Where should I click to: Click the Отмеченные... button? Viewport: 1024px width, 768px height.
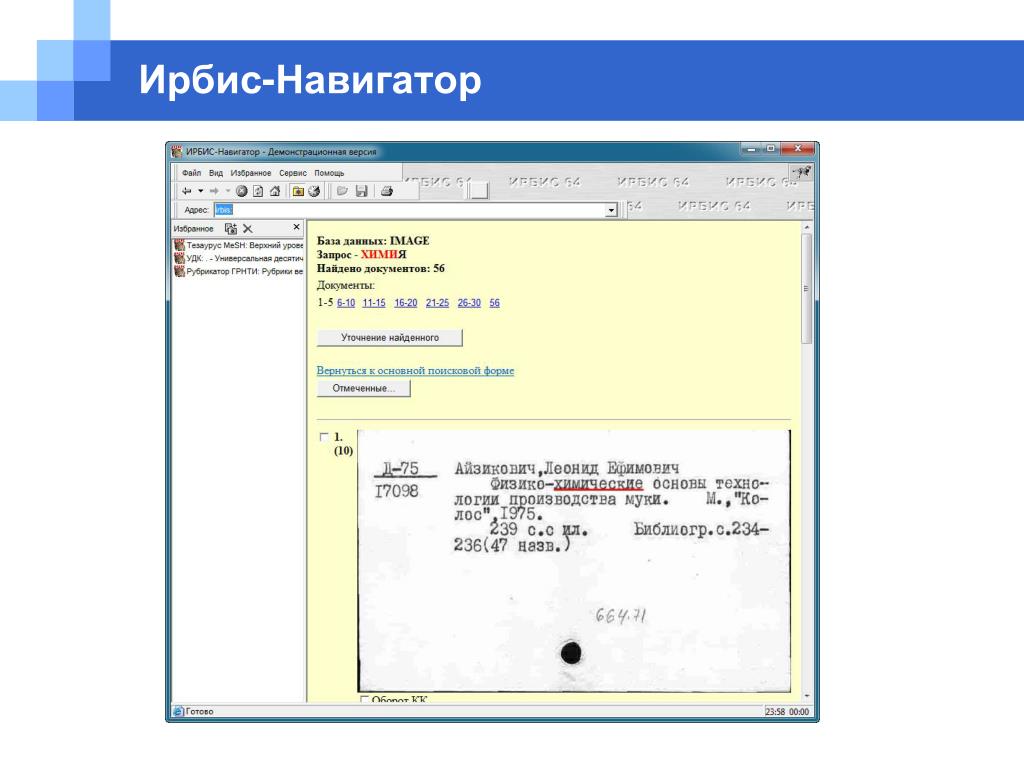pyautogui.click(x=364, y=388)
